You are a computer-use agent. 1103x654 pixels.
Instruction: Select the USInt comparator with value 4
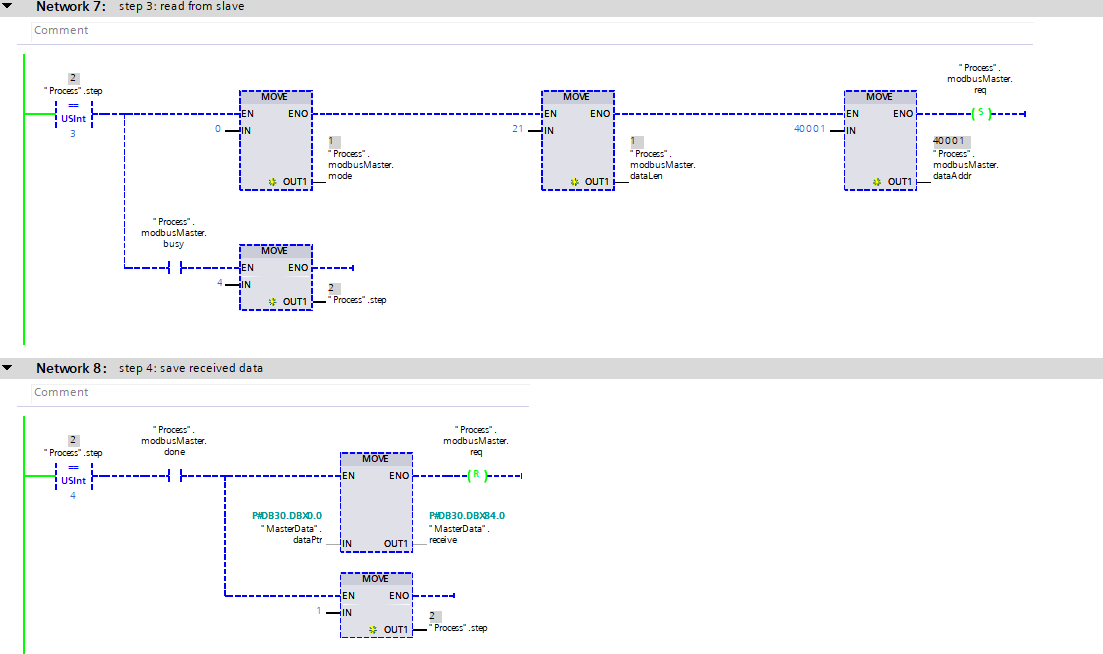click(x=72, y=476)
